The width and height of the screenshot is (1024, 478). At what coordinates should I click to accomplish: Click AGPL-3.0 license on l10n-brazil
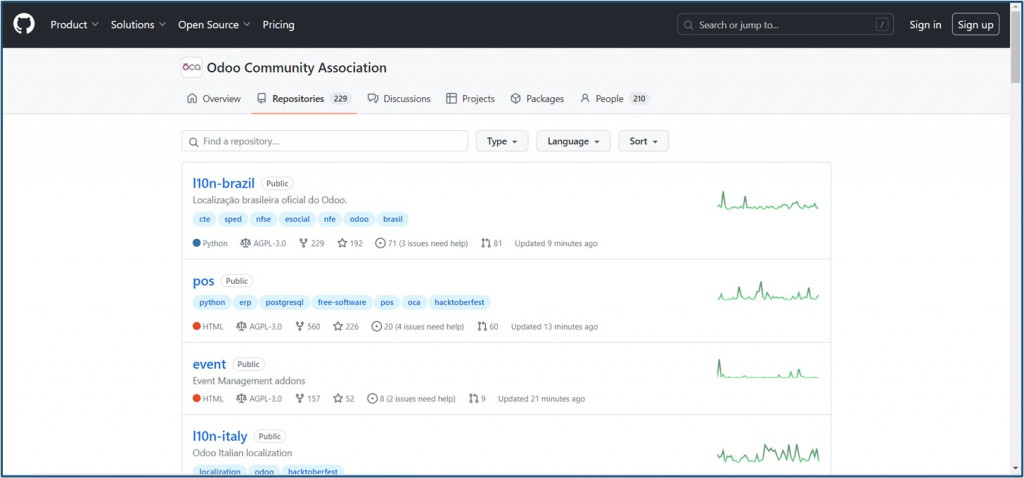[x=263, y=244]
